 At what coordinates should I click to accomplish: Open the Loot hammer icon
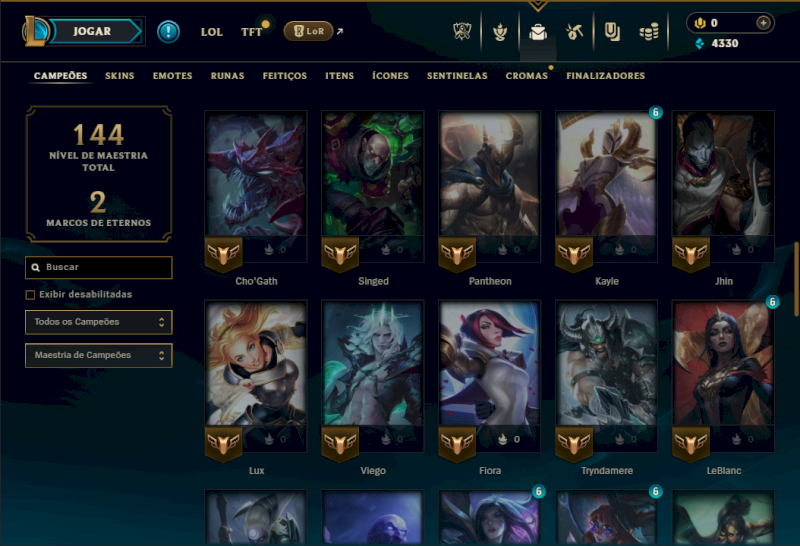(574, 32)
